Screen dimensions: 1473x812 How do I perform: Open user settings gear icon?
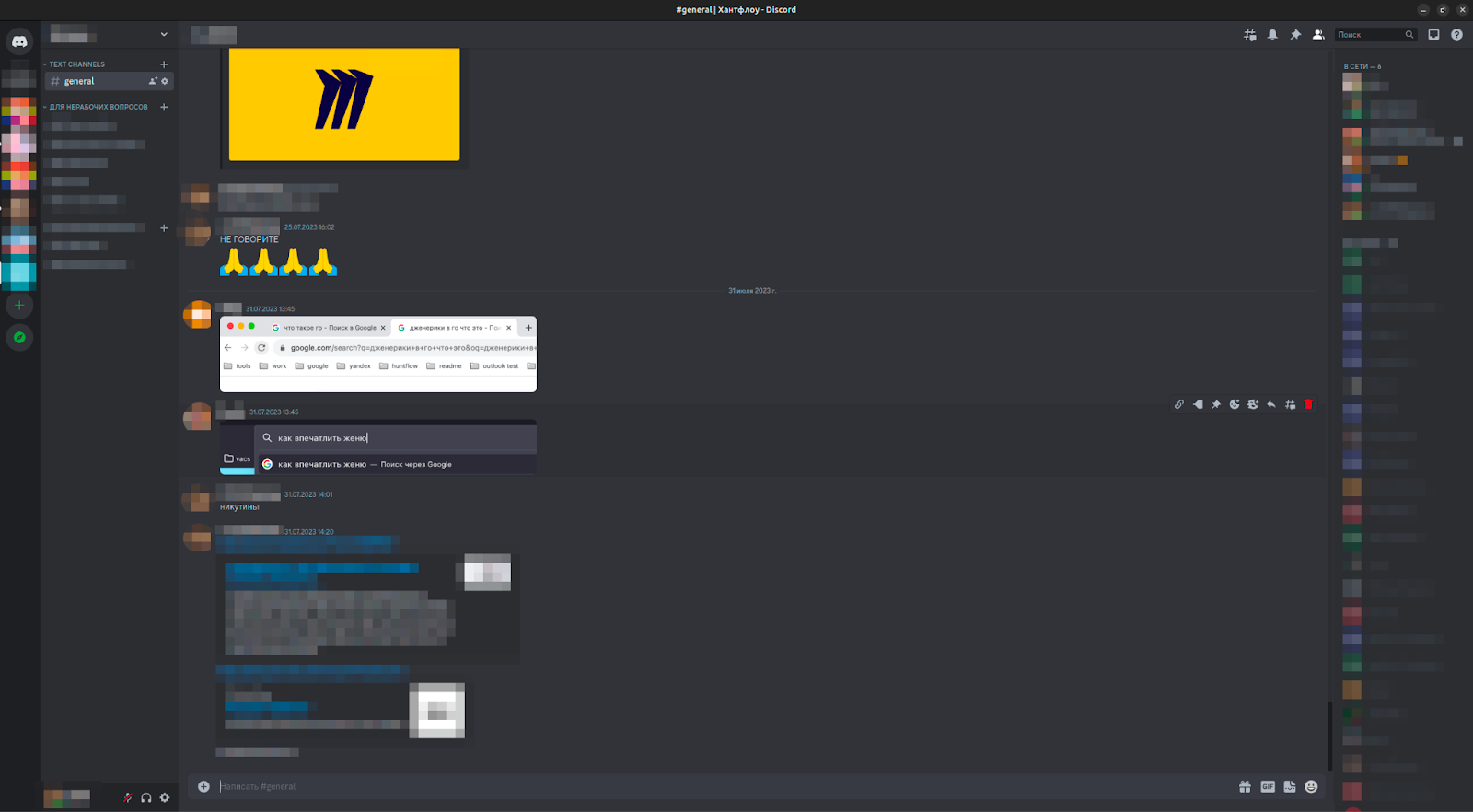165,797
